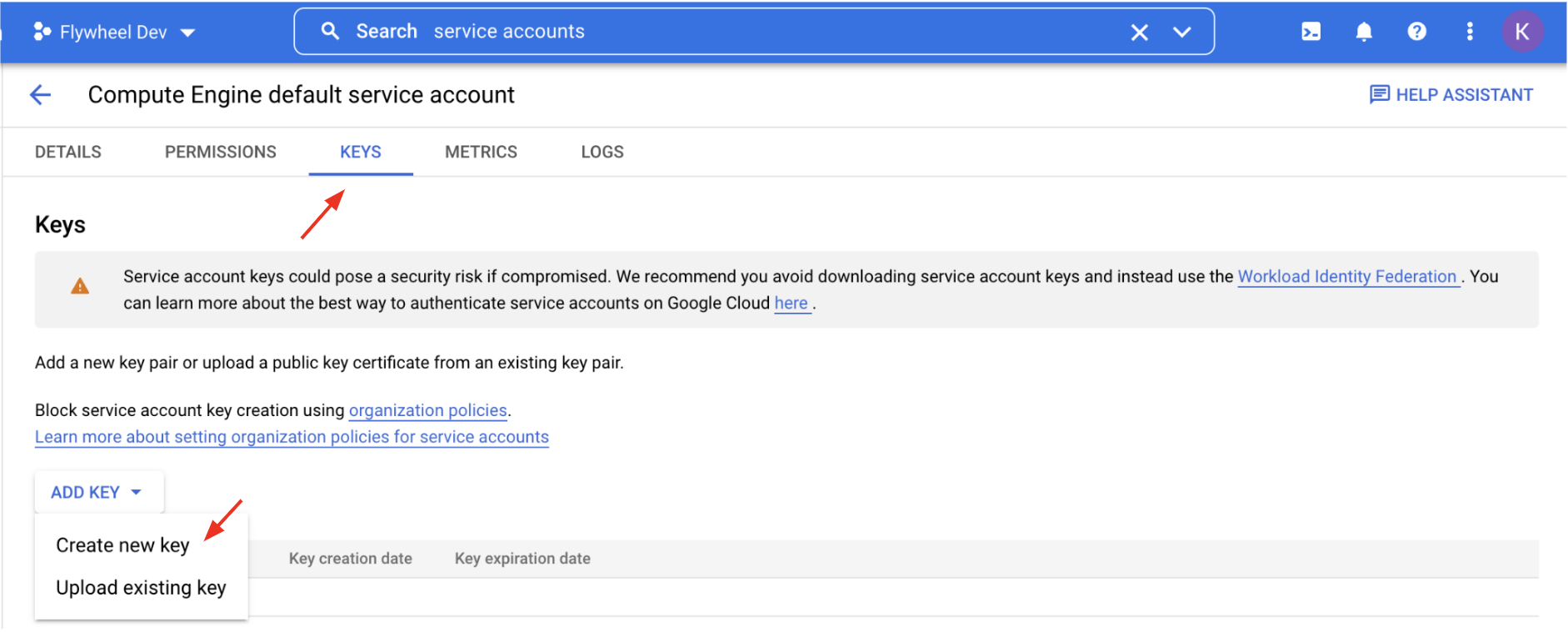Open Cloud Shell terminal icon

[x=1311, y=32]
